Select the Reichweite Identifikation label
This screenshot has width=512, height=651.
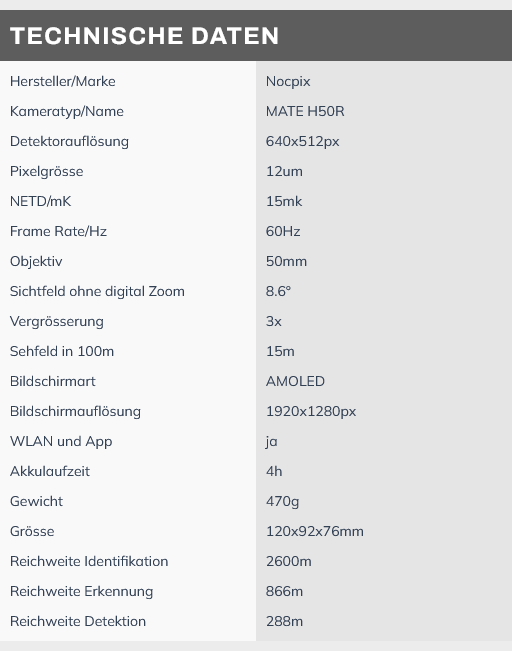89,561
